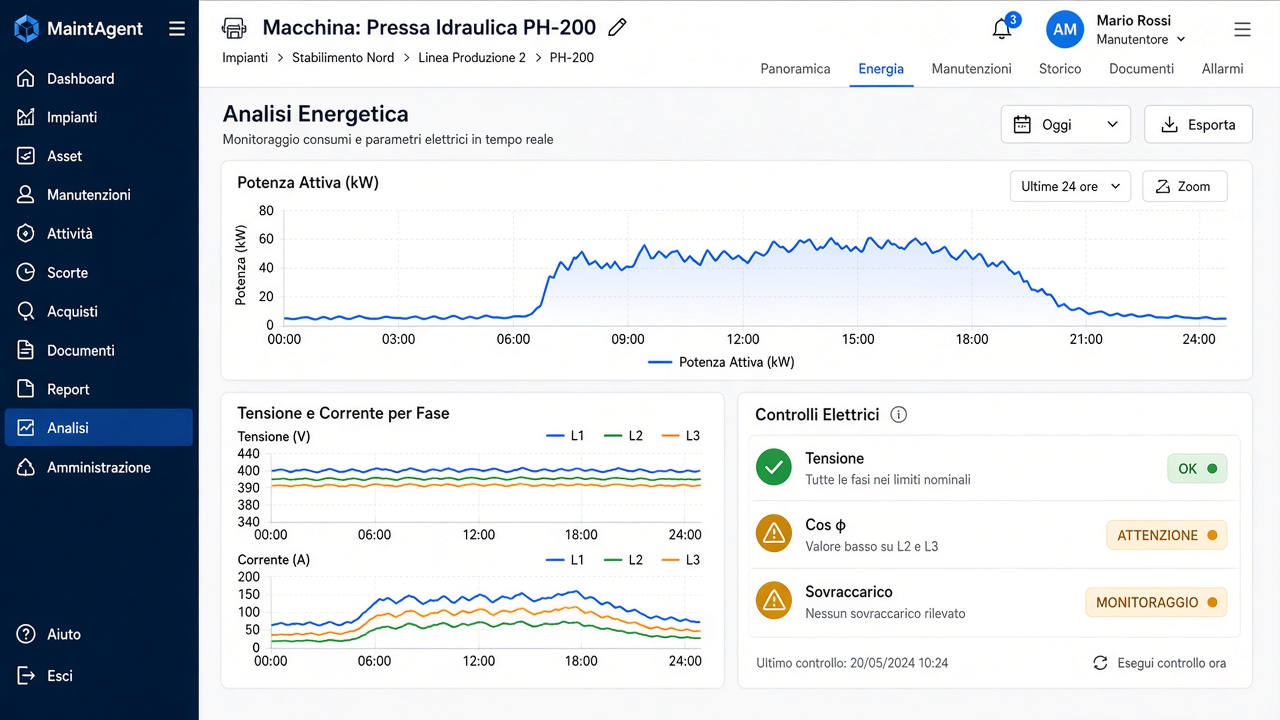
Task: Click the MaintAgent cube logo icon
Action: click(27, 29)
